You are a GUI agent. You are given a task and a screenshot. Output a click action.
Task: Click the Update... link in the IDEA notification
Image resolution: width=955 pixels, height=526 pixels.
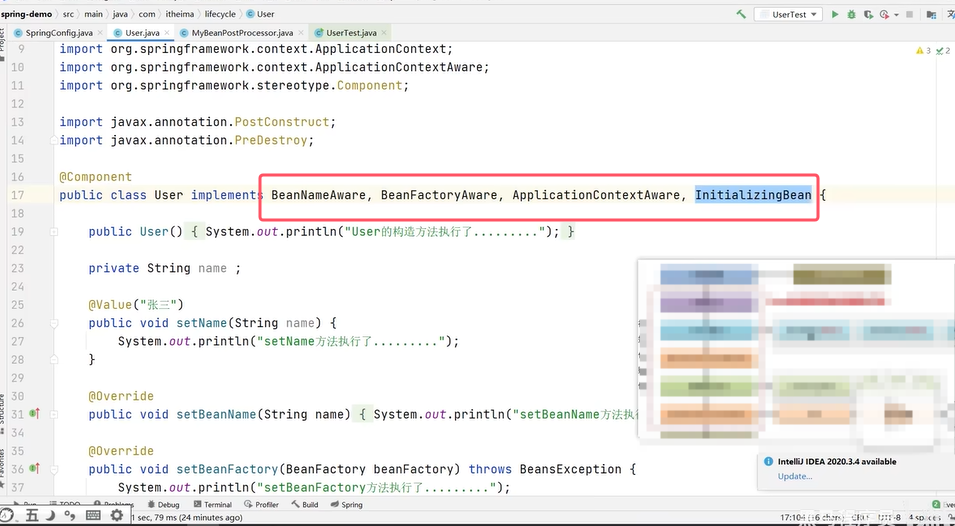point(795,476)
